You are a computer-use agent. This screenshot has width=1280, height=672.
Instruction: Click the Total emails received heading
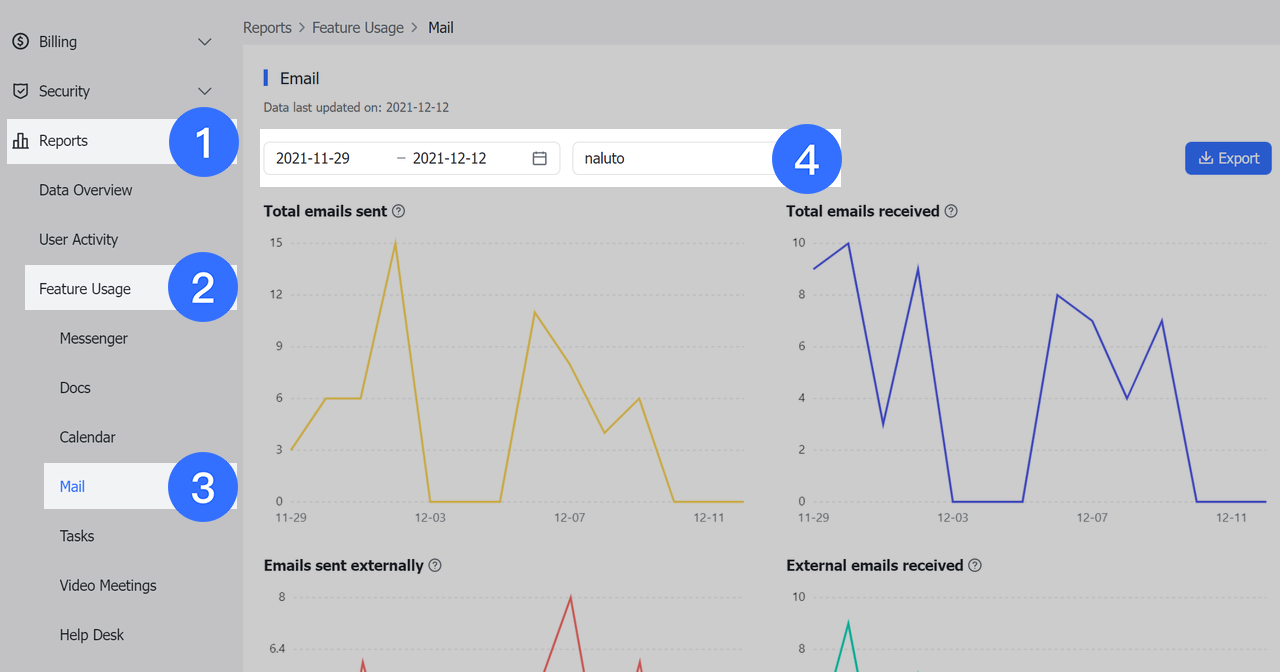(x=863, y=211)
